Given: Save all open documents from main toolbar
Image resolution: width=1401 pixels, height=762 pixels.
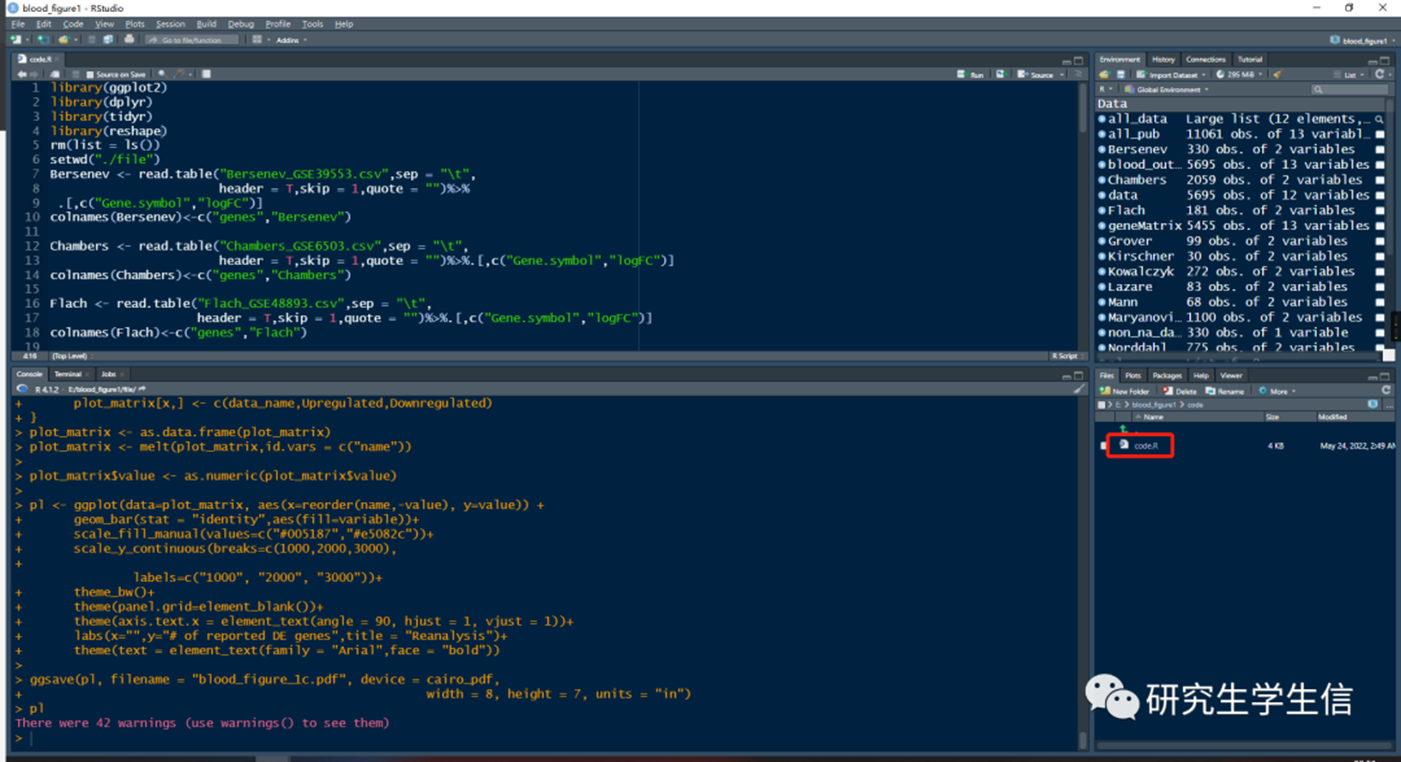Looking at the screenshot, I should 107,40.
